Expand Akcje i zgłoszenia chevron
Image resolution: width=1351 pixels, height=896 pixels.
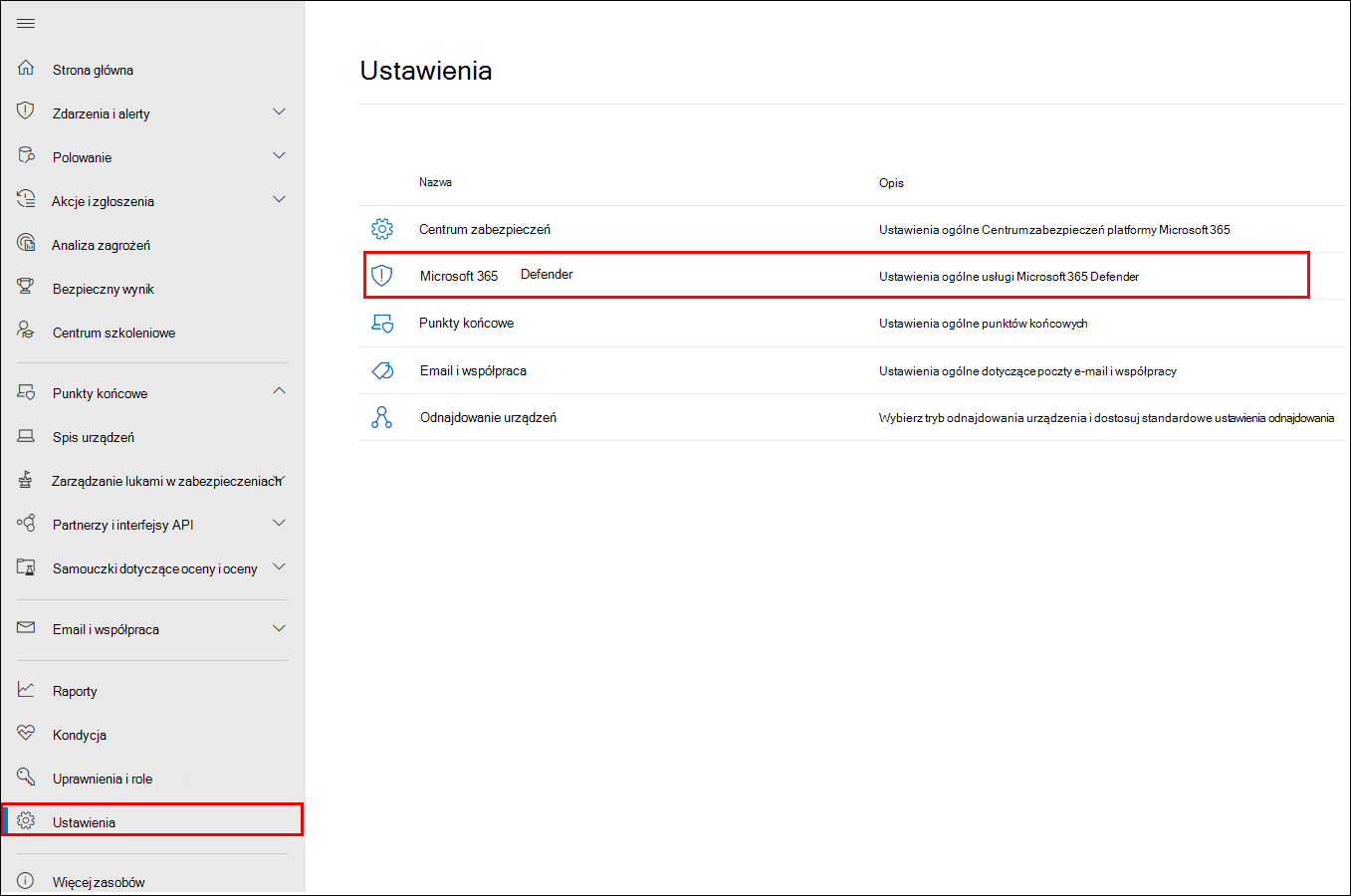tap(279, 199)
